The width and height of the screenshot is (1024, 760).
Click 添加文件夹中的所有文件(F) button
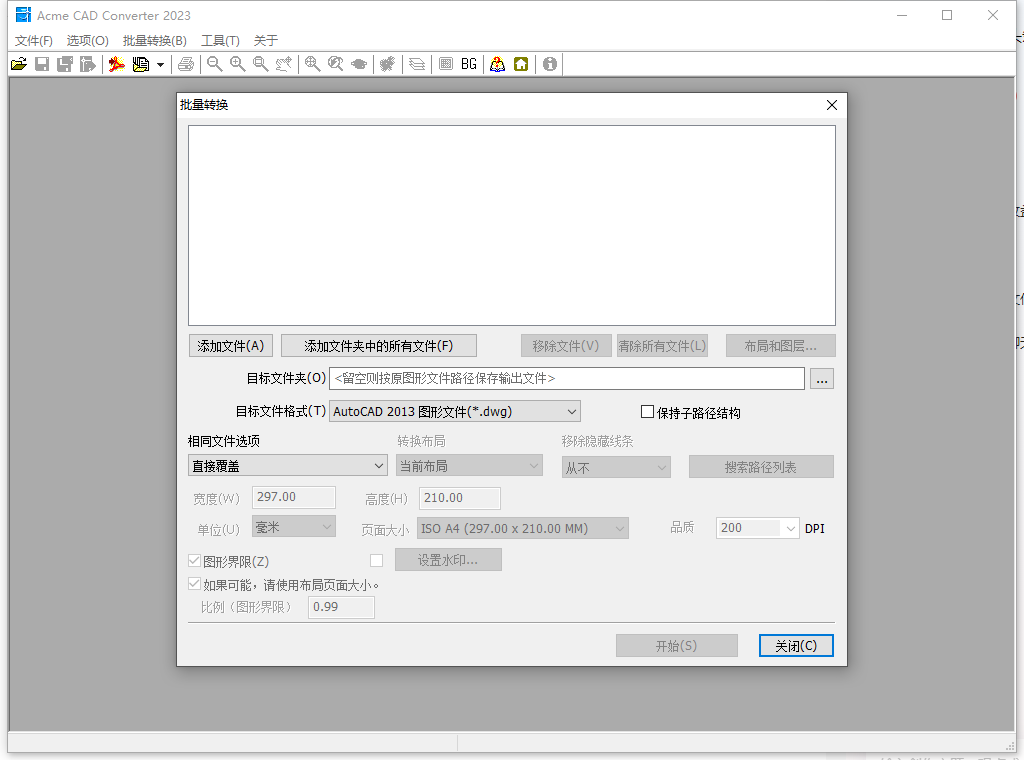pyautogui.click(x=379, y=346)
